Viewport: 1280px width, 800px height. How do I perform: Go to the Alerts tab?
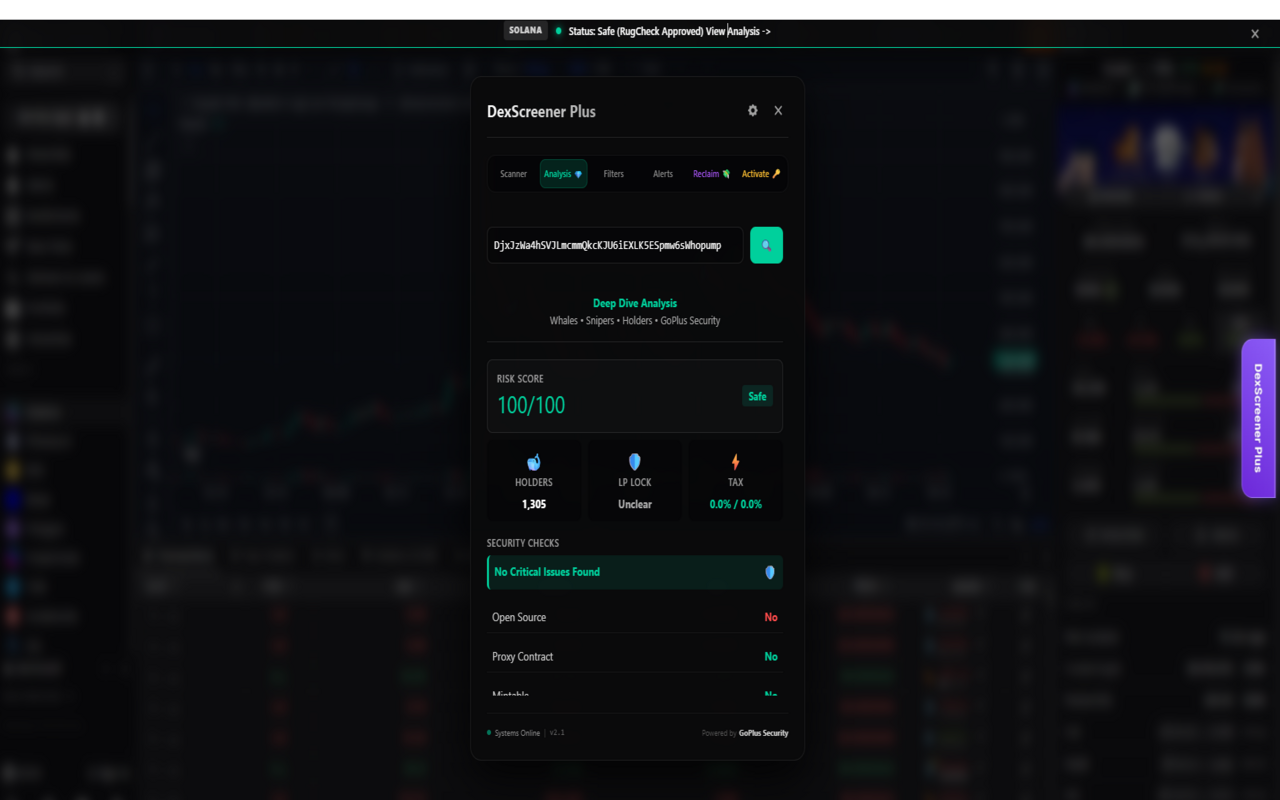[663, 174]
